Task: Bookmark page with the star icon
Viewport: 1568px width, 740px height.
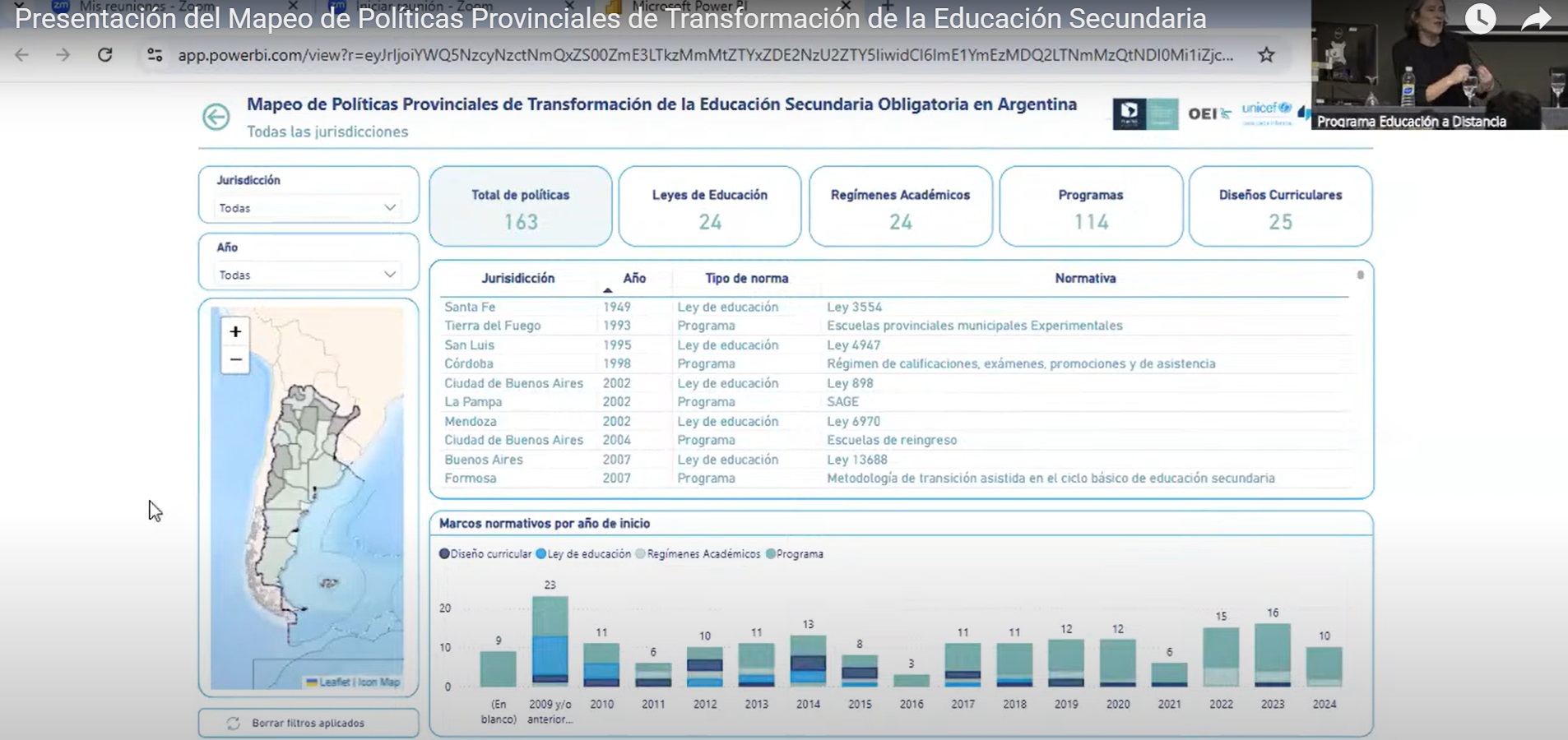Action: [x=1266, y=55]
